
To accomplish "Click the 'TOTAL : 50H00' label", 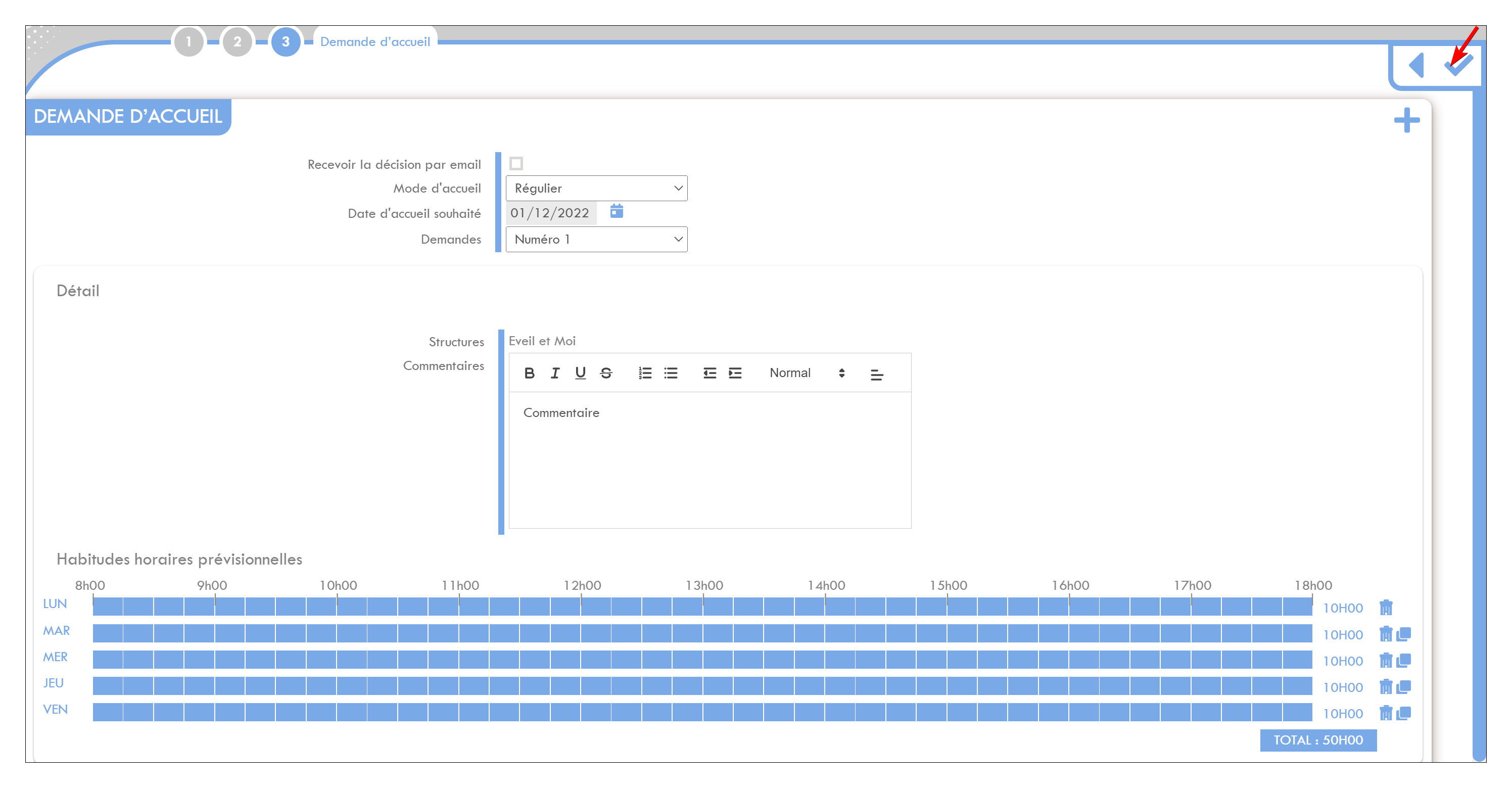I will pos(1318,740).
